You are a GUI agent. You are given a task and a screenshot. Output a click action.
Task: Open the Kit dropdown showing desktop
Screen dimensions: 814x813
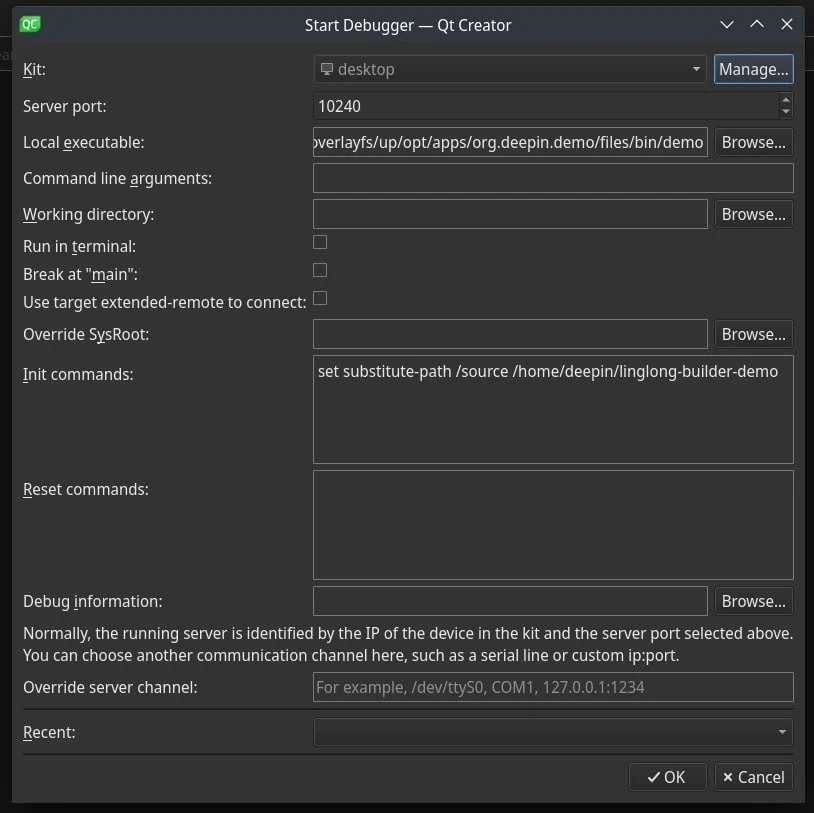(x=510, y=69)
